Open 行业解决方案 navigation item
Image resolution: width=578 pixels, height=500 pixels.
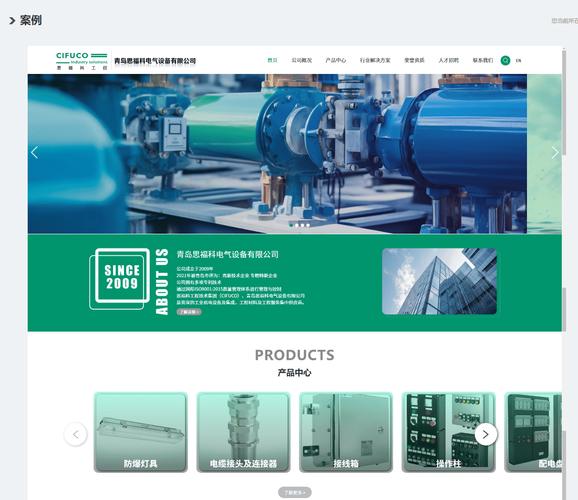375,60
